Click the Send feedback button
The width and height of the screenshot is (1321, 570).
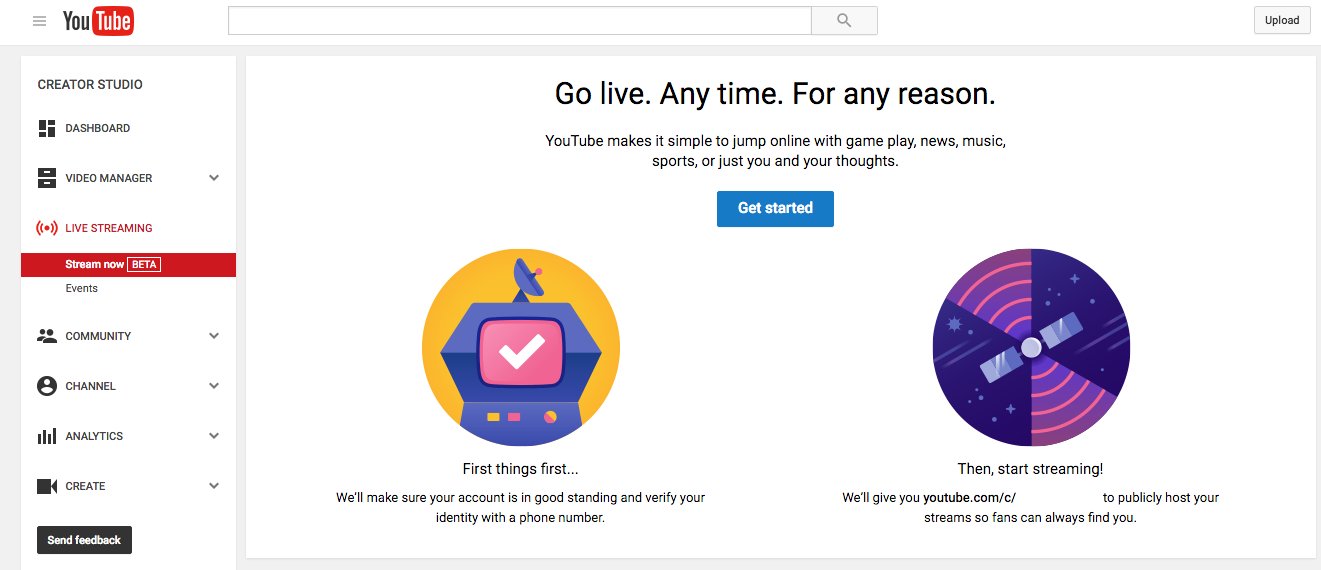(x=84, y=540)
